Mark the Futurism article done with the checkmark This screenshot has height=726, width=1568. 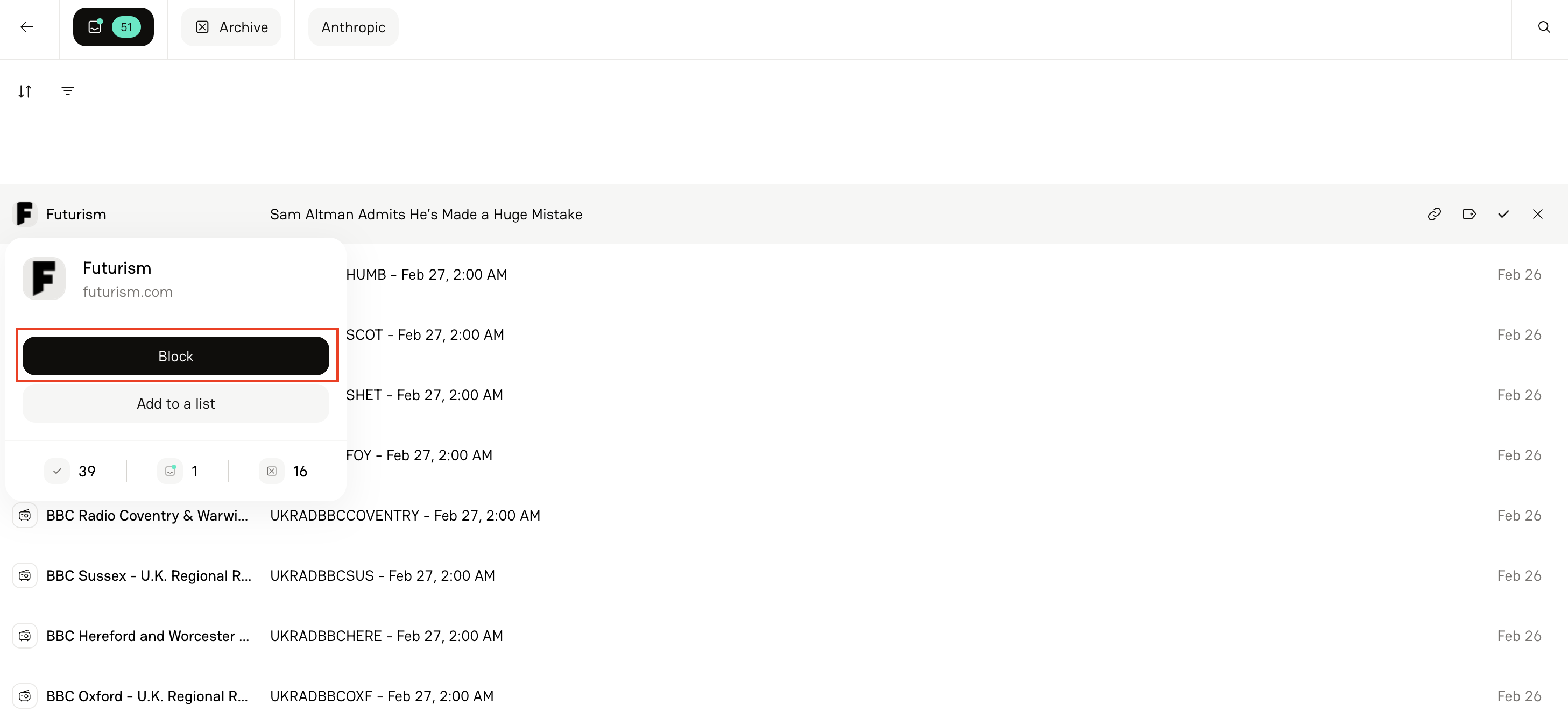pos(1503,214)
